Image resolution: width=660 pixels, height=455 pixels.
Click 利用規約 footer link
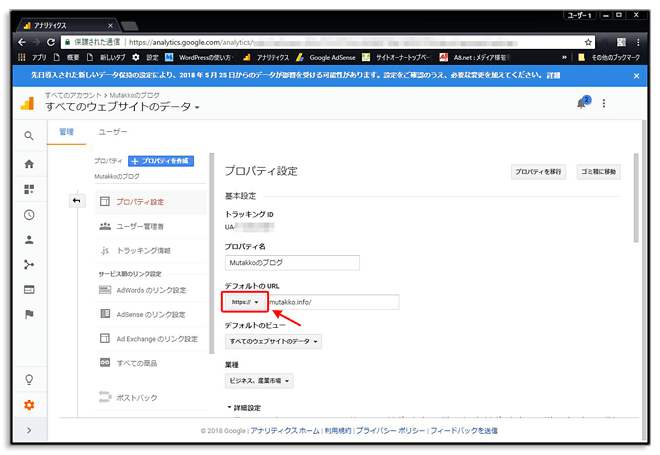(338, 431)
